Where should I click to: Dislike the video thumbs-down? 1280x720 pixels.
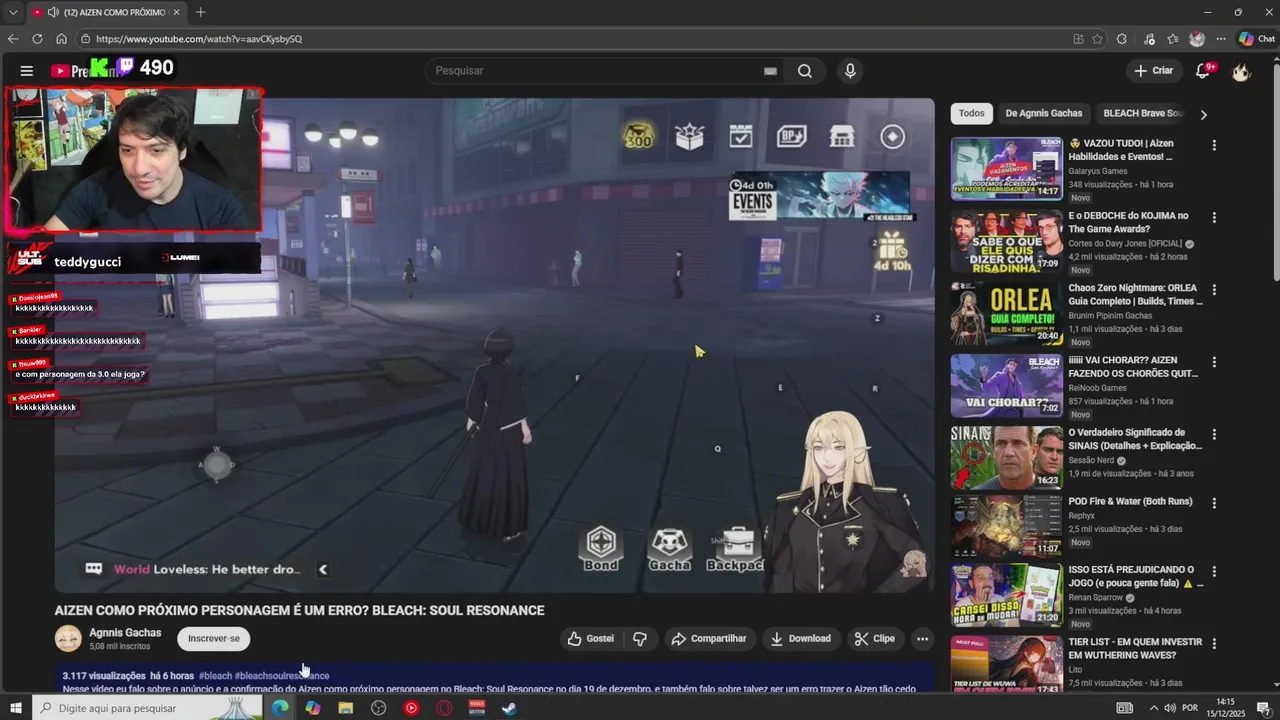[640, 638]
